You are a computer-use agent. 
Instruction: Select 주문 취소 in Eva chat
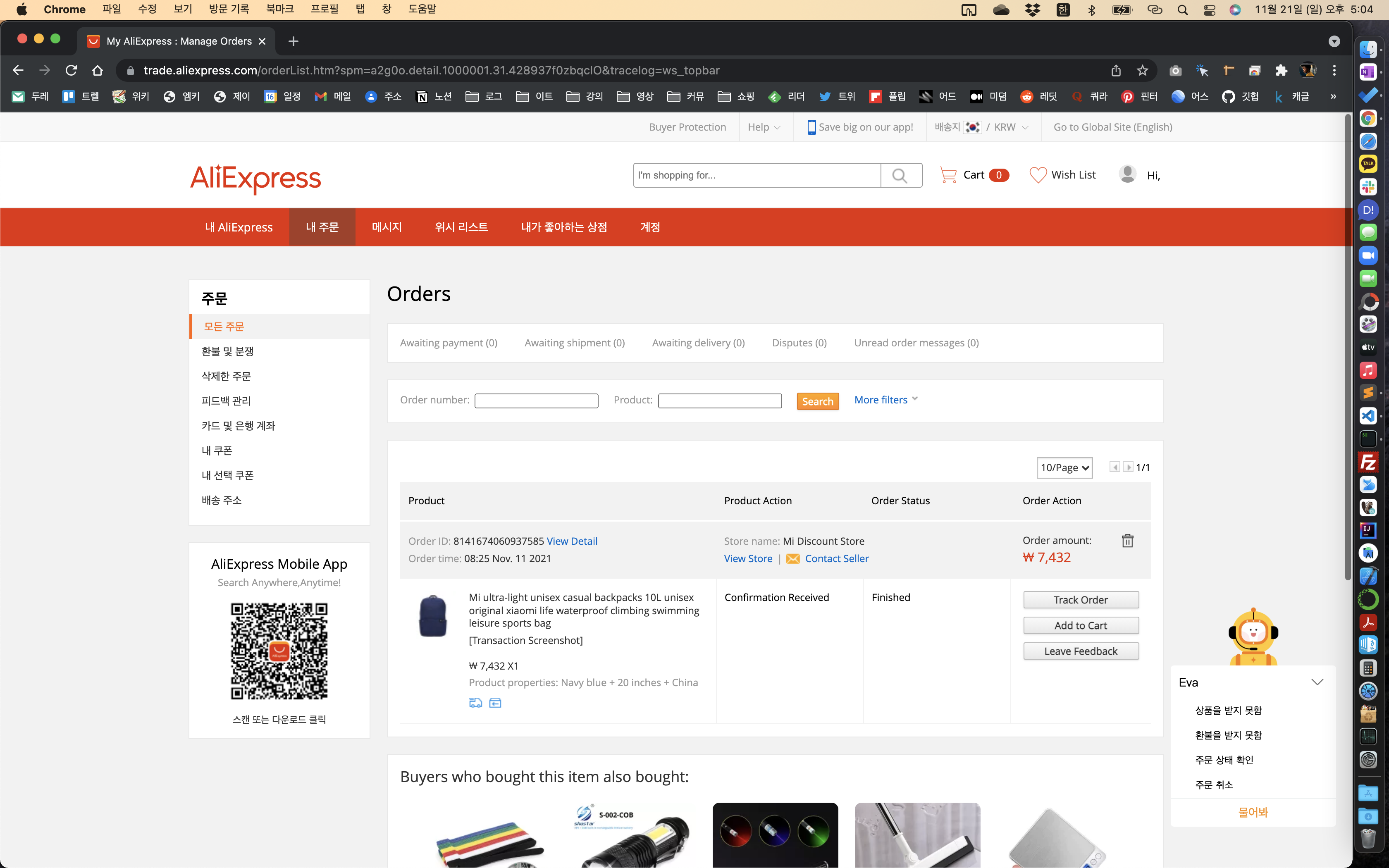[x=1214, y=785]
